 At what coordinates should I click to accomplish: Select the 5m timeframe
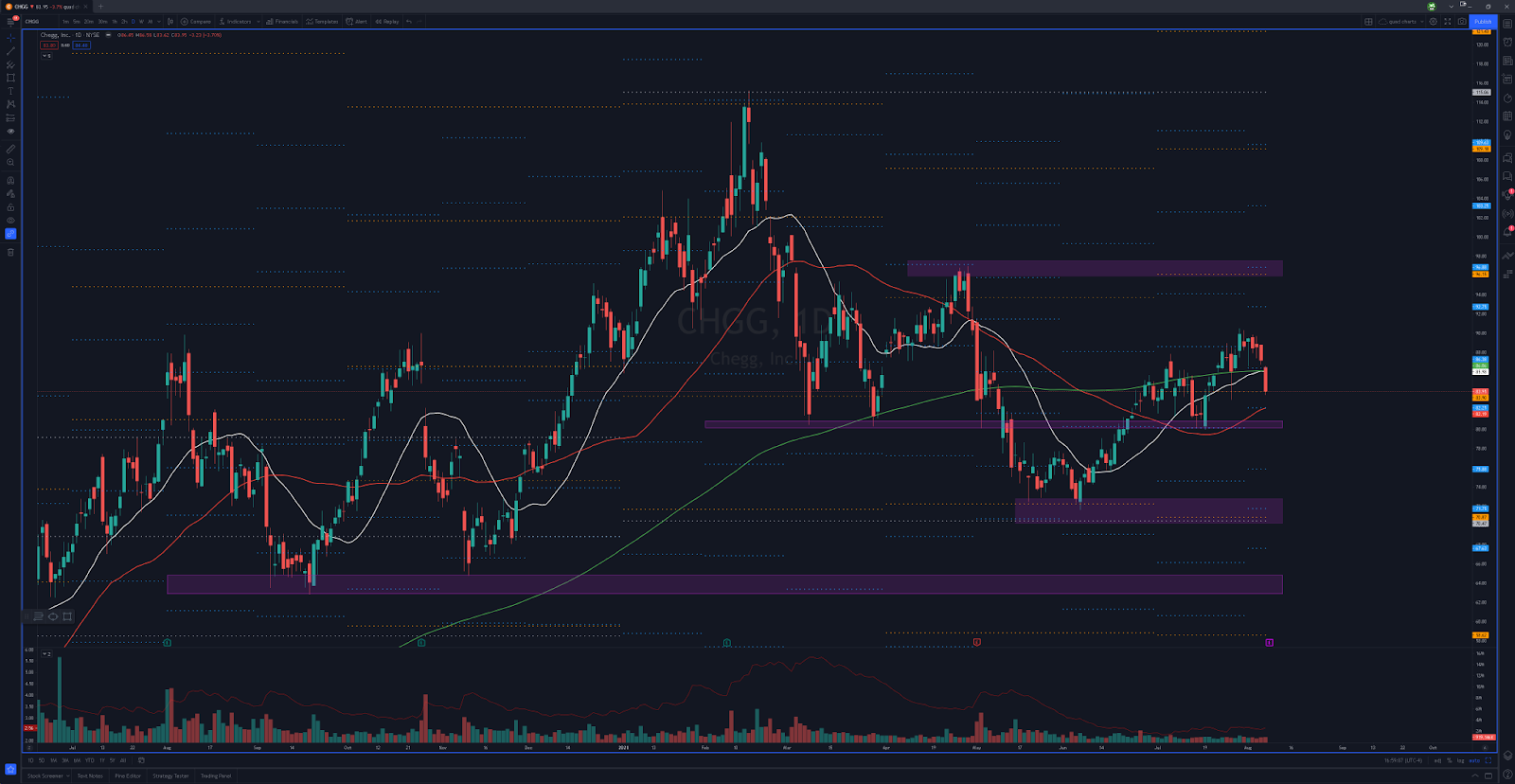coord(77,21)
